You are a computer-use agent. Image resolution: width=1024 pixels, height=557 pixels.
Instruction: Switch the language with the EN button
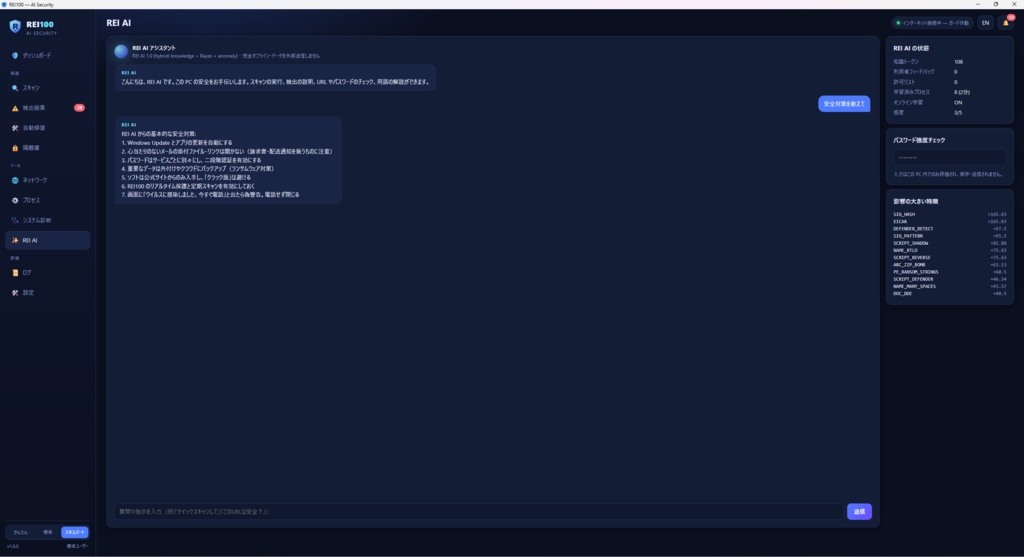(985, 23)
